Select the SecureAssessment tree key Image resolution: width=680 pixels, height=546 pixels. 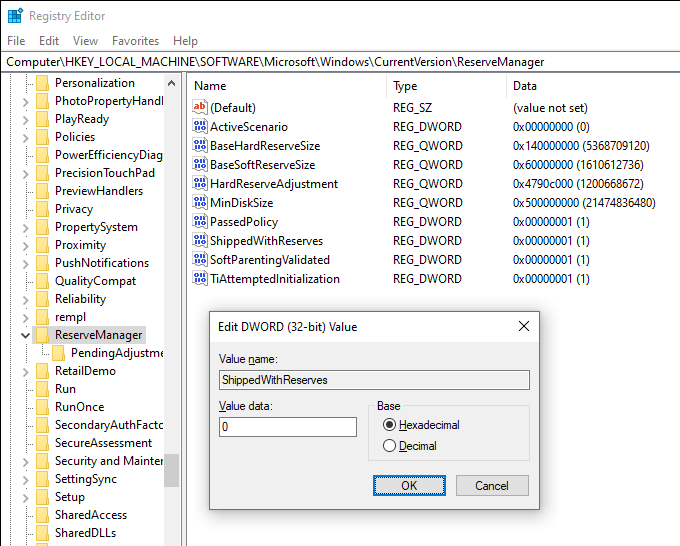(x=103, y=443)
